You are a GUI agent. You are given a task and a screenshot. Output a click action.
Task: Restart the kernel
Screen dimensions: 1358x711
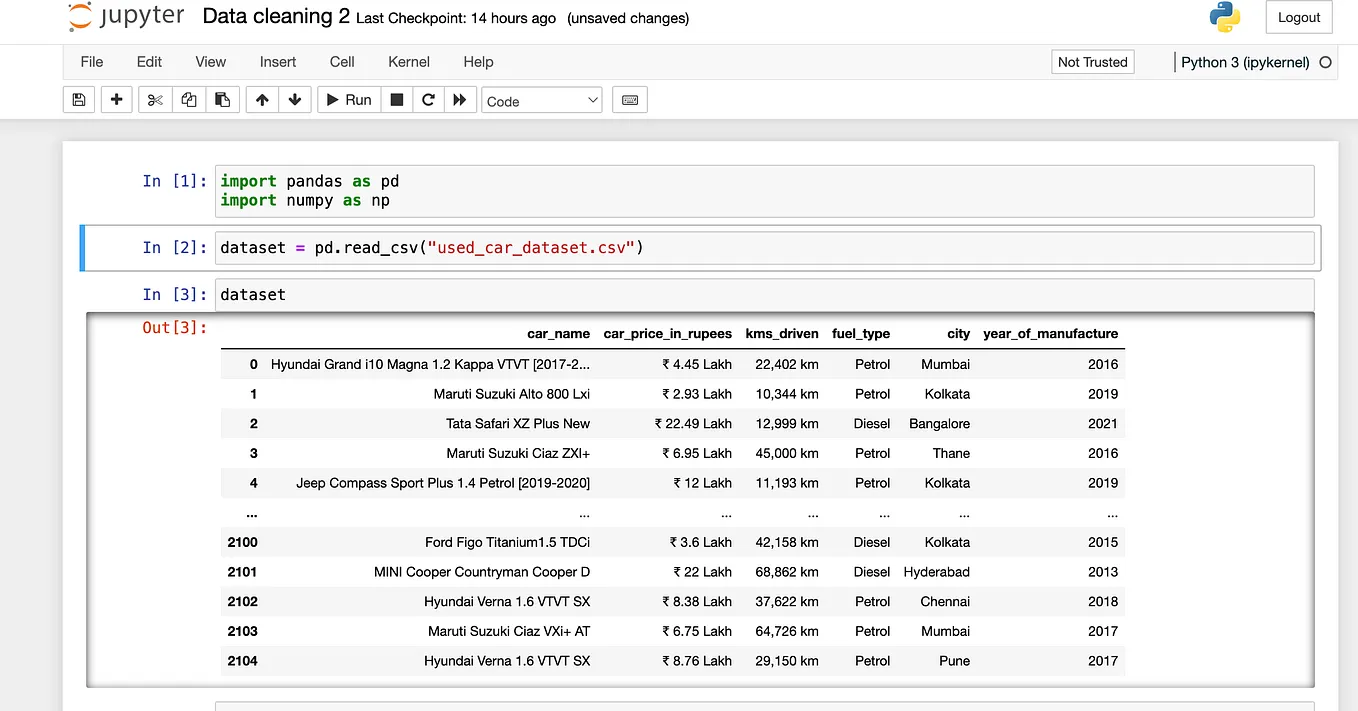428,99
